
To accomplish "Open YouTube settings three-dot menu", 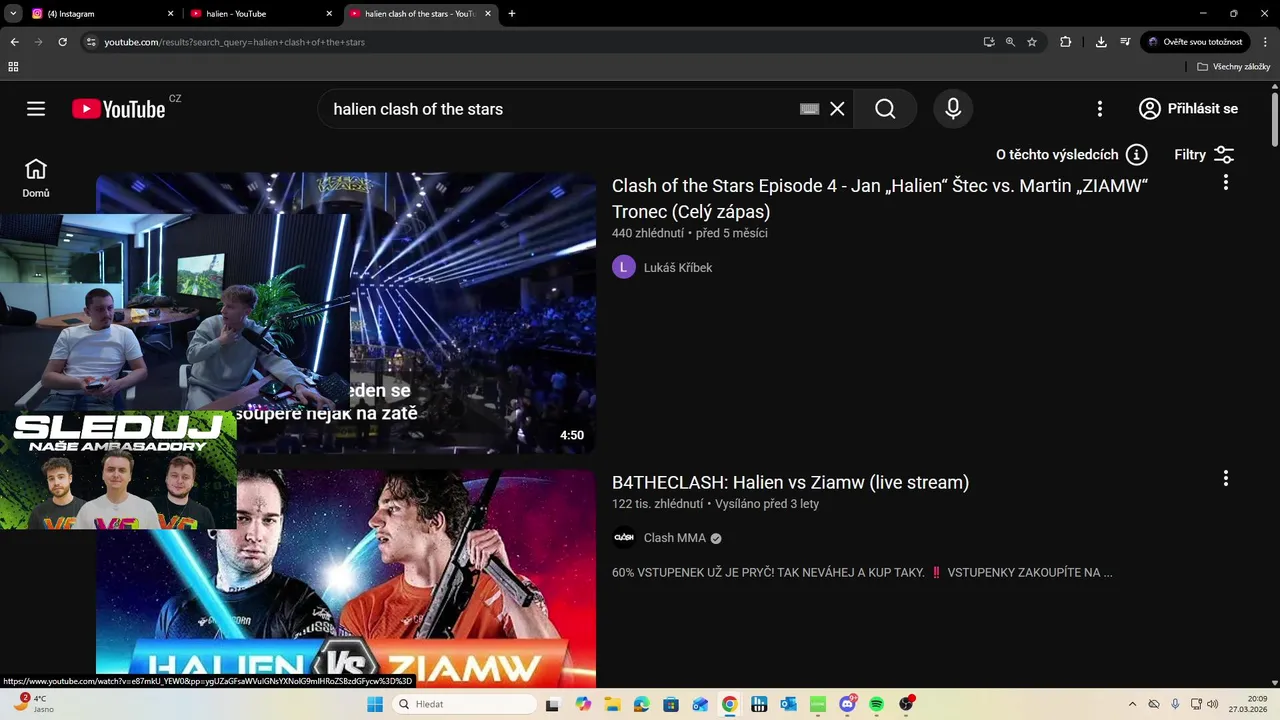I will point(1099,109).
